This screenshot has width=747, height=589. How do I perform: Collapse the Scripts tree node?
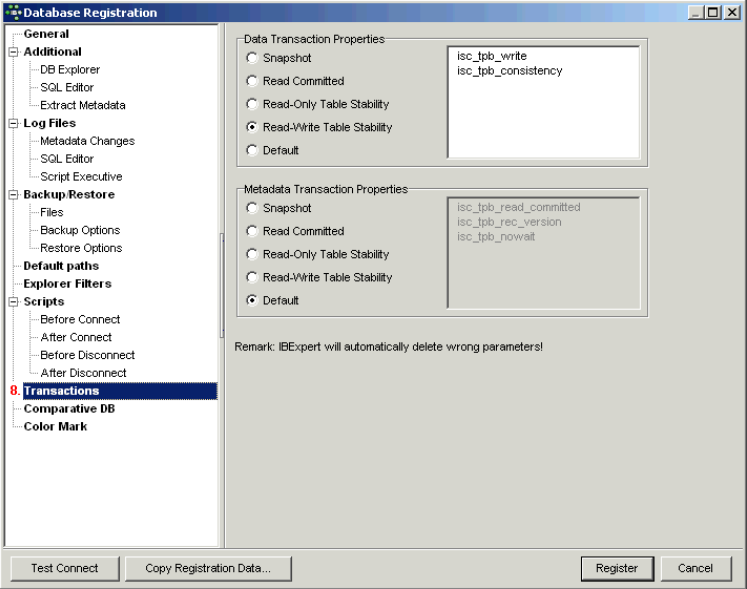point(14,301)
